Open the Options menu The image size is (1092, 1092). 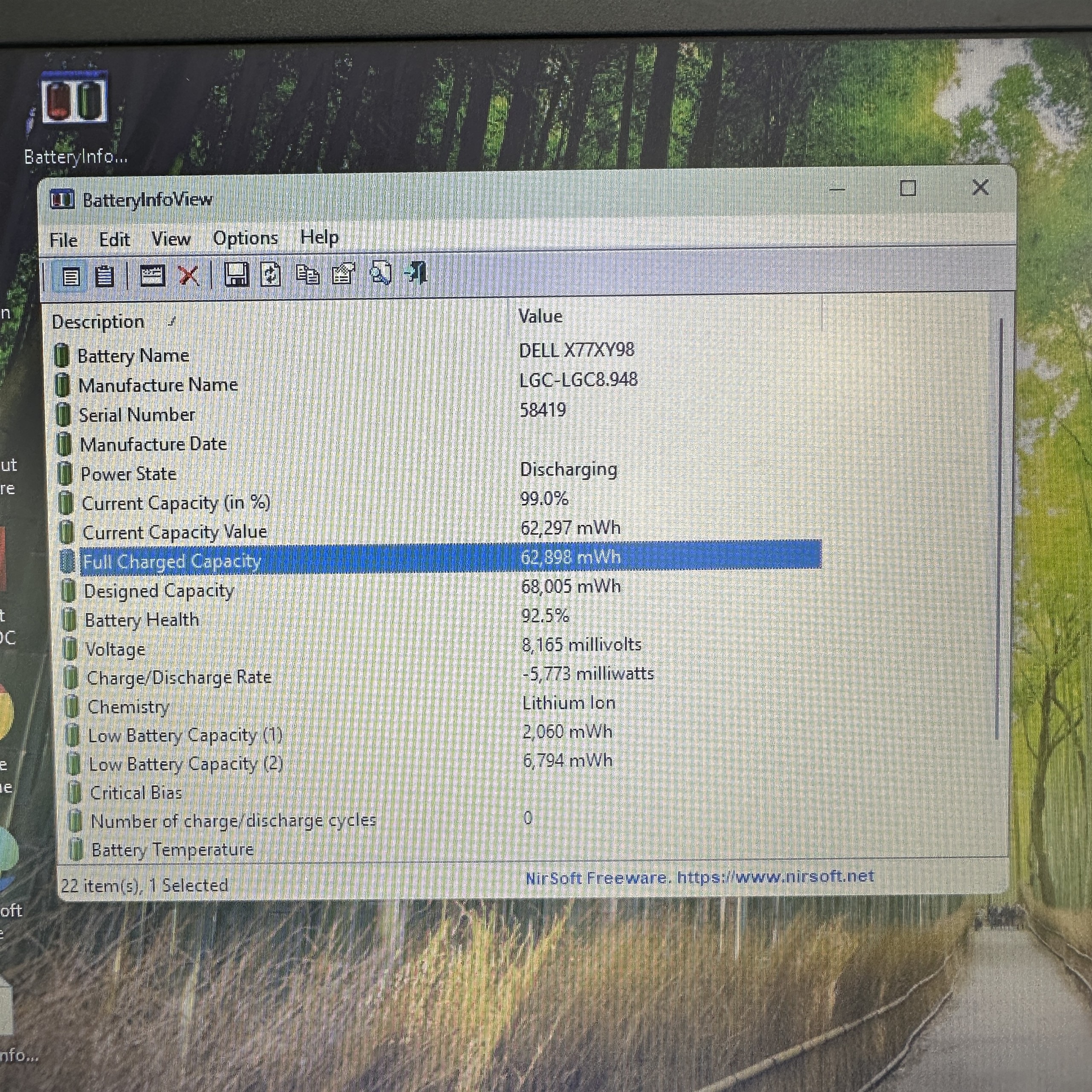(x=245, y=238)
